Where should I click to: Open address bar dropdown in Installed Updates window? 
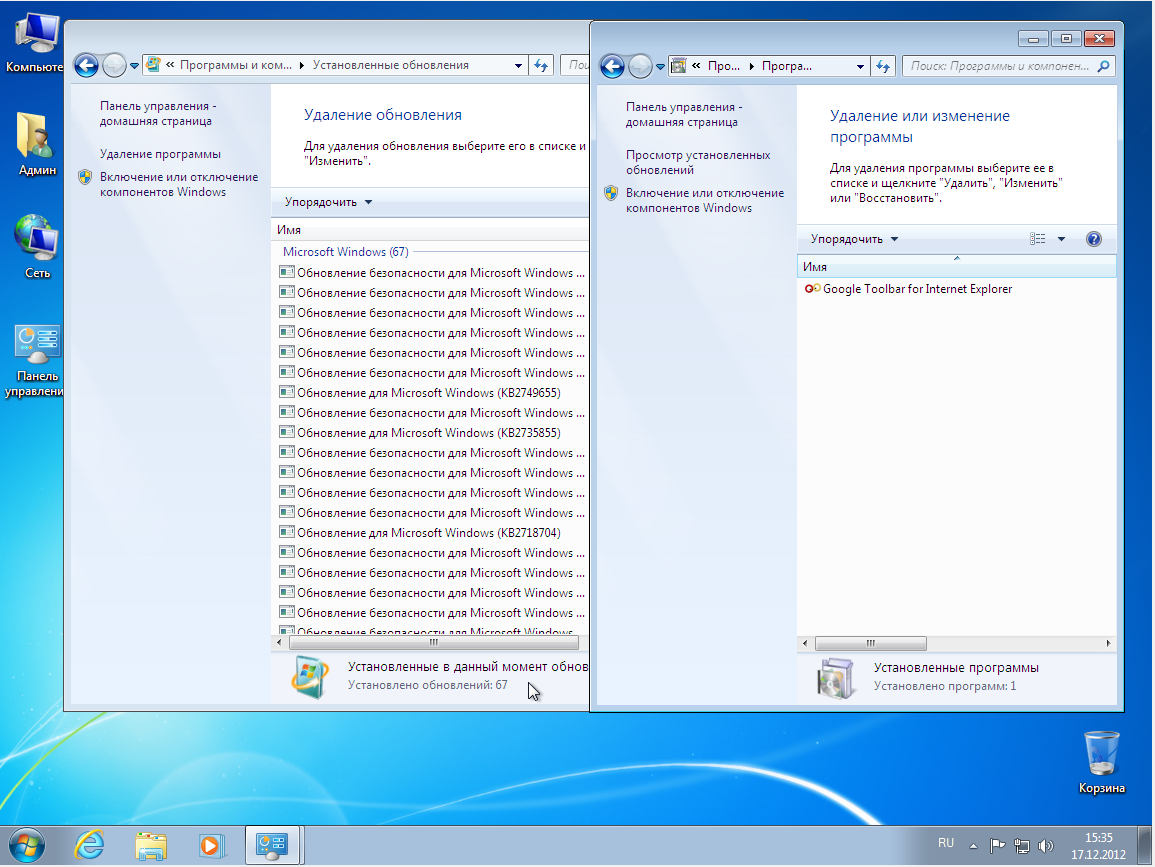click(x=519, y=66)
